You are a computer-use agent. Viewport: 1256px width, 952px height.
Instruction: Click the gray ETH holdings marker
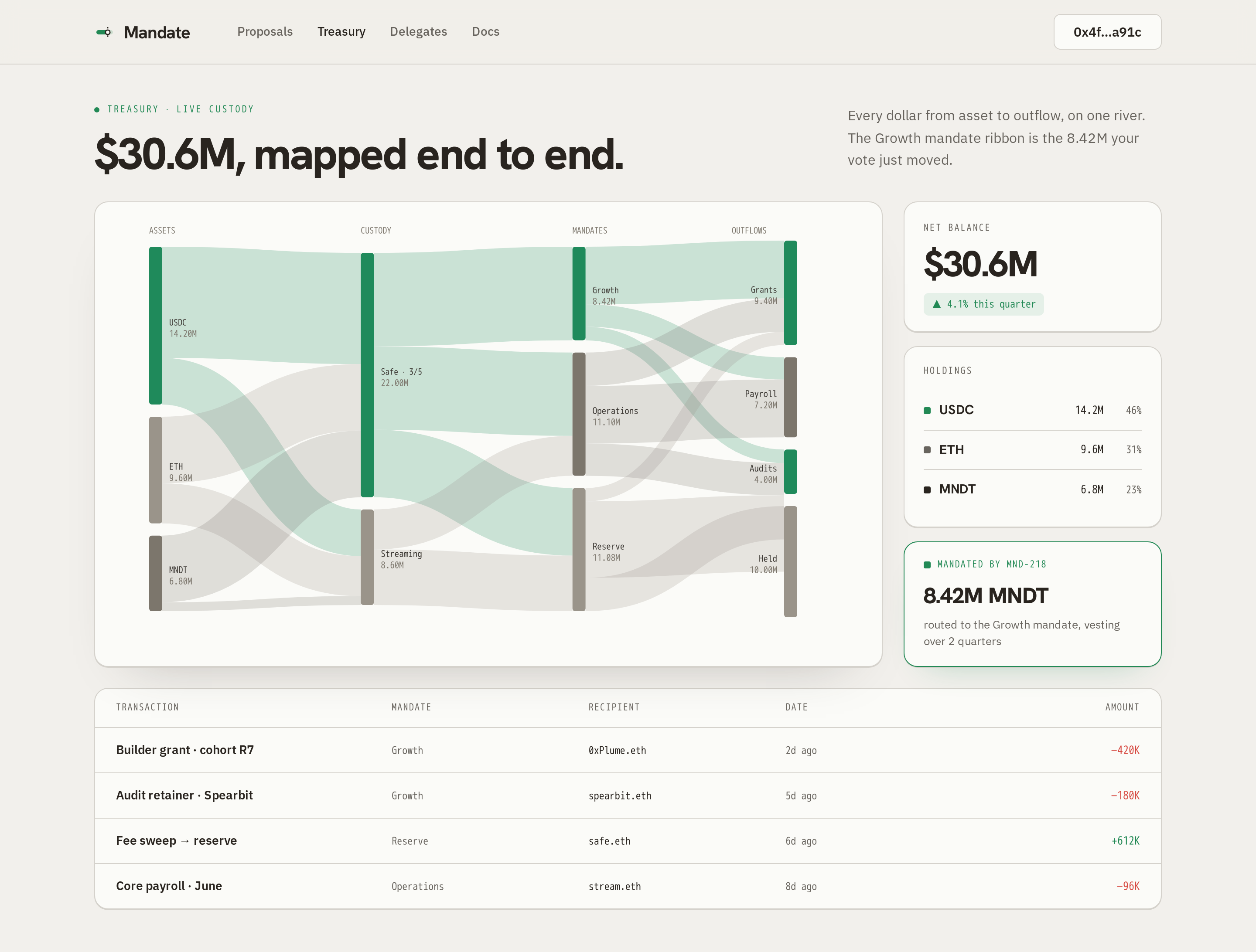point(927,449)
